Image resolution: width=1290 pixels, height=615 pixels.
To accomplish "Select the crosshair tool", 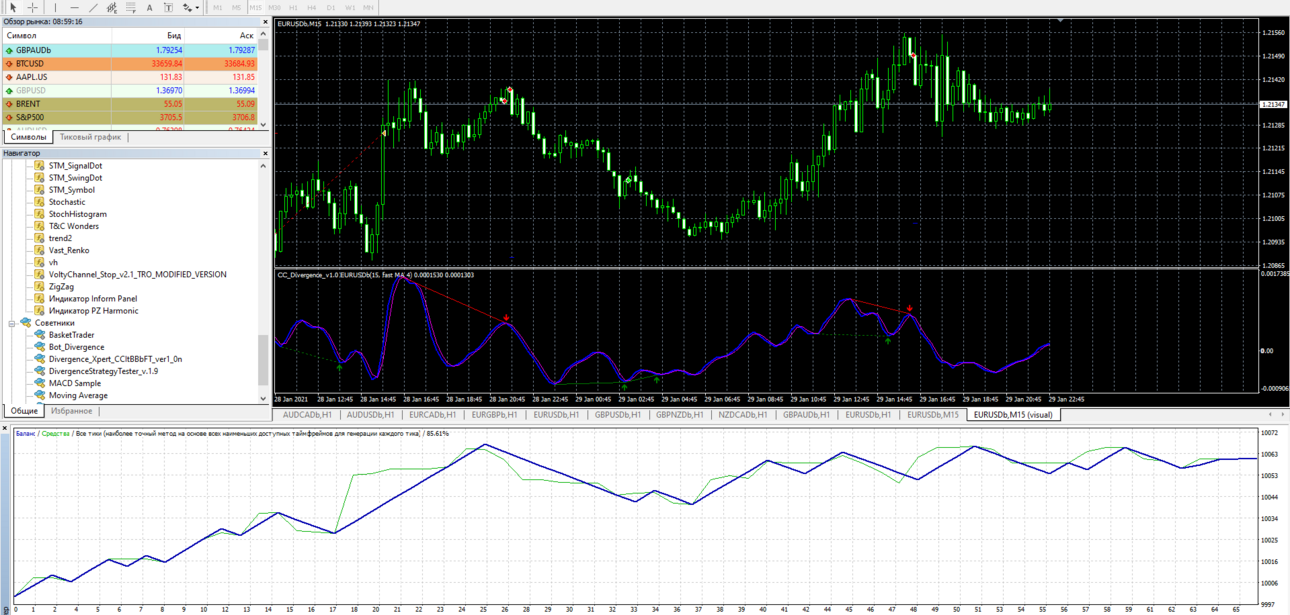I will coord(33,7).
